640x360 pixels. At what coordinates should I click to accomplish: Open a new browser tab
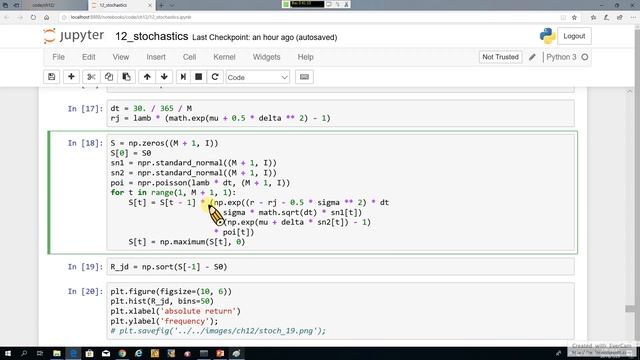point(161,5)
